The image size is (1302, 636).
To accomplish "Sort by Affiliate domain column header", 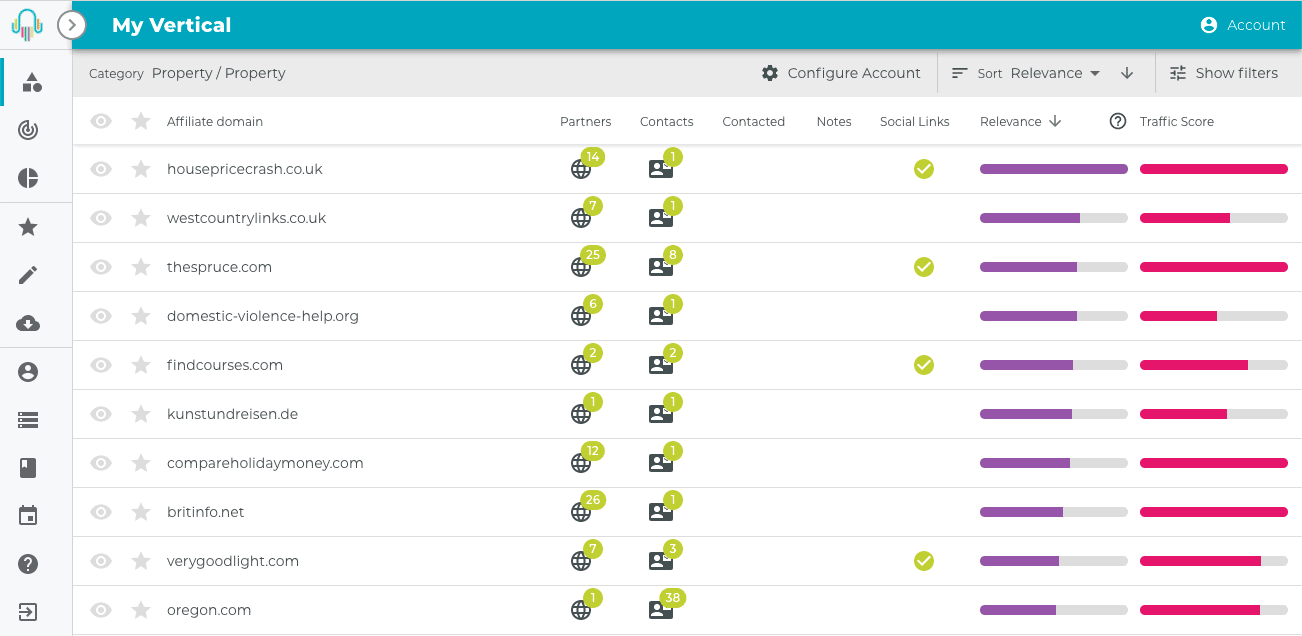I will (215, 121).
